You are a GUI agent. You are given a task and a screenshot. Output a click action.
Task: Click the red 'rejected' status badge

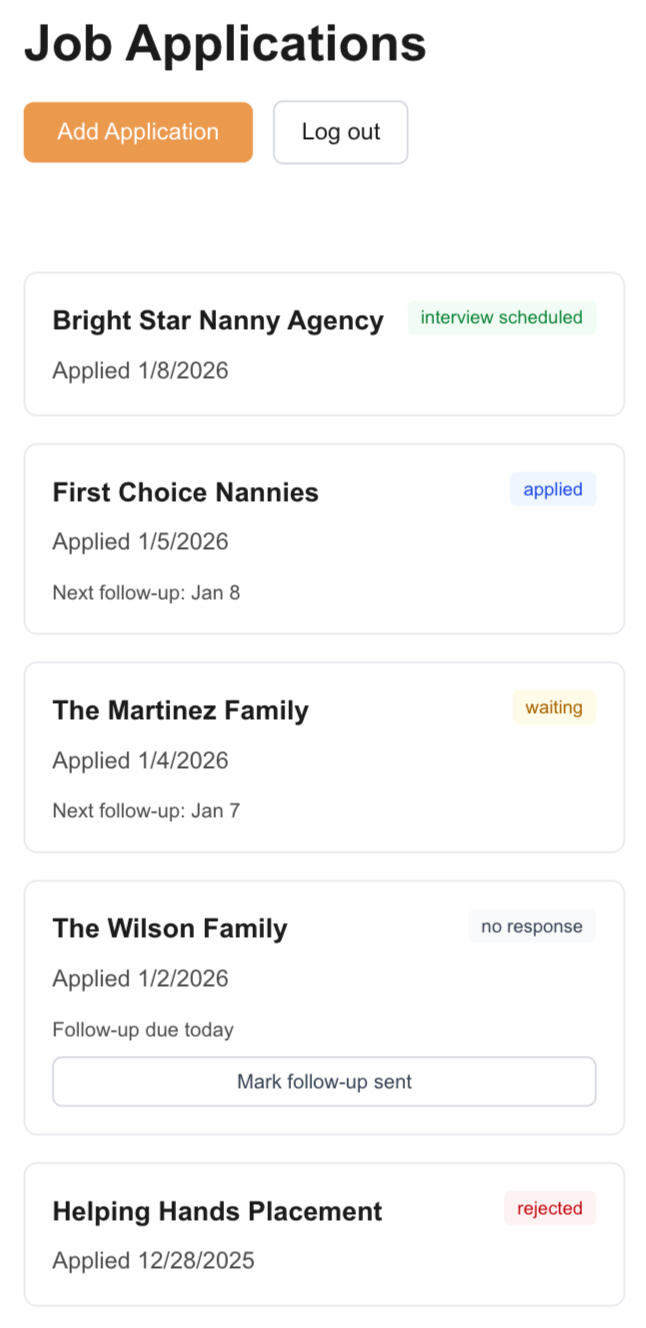[549, 1208]
